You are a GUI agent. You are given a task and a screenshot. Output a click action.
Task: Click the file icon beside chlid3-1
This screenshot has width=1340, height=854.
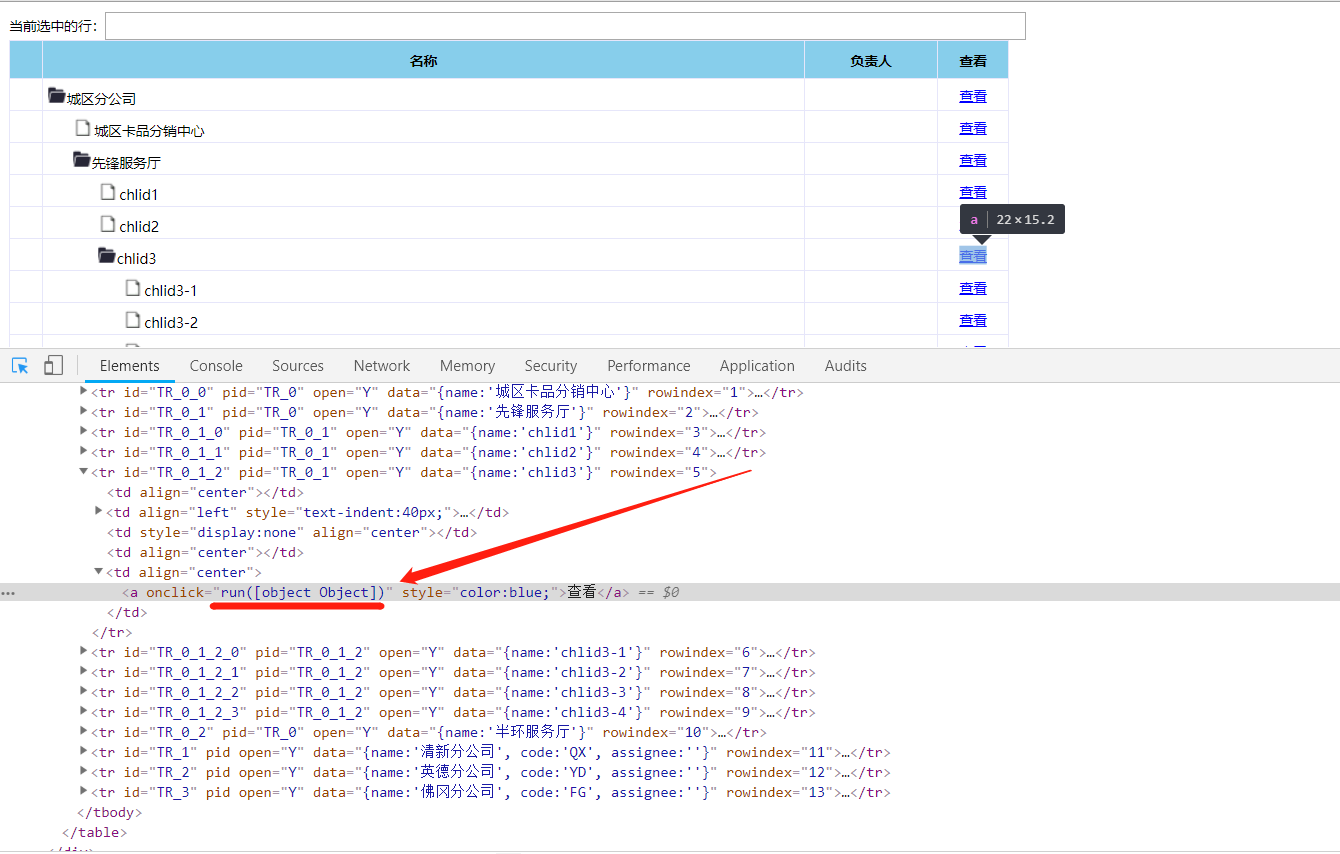[133, 288]
